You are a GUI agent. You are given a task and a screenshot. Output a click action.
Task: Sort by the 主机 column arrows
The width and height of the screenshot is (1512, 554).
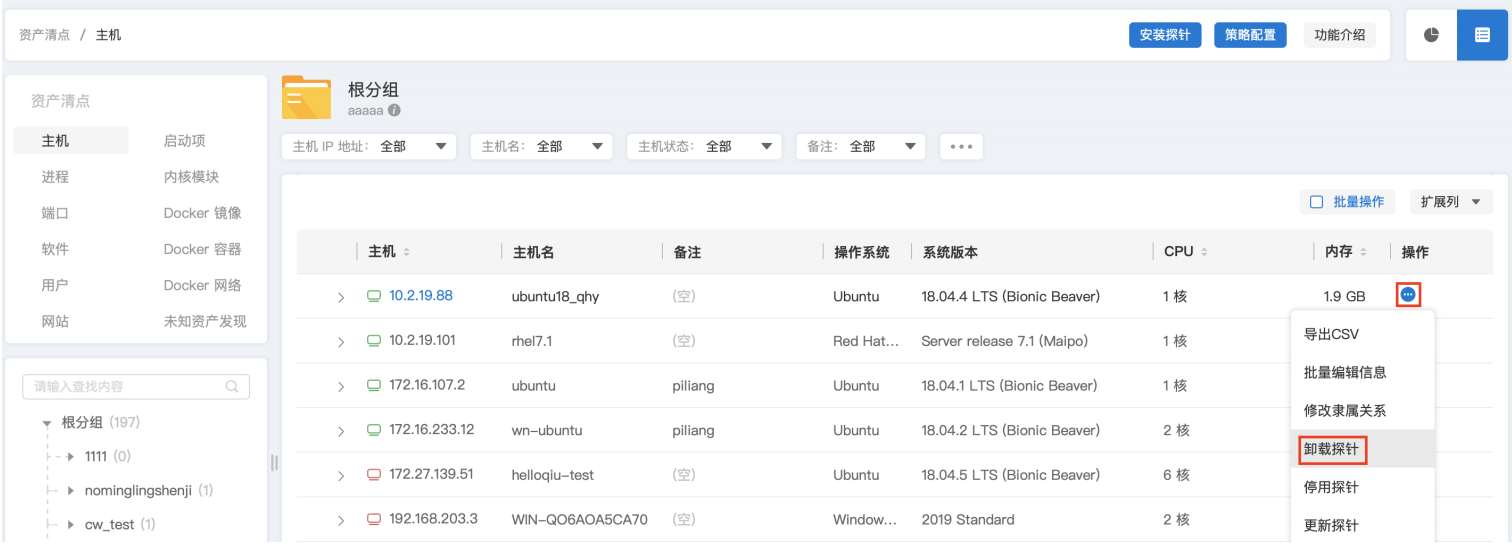[406, 252]
